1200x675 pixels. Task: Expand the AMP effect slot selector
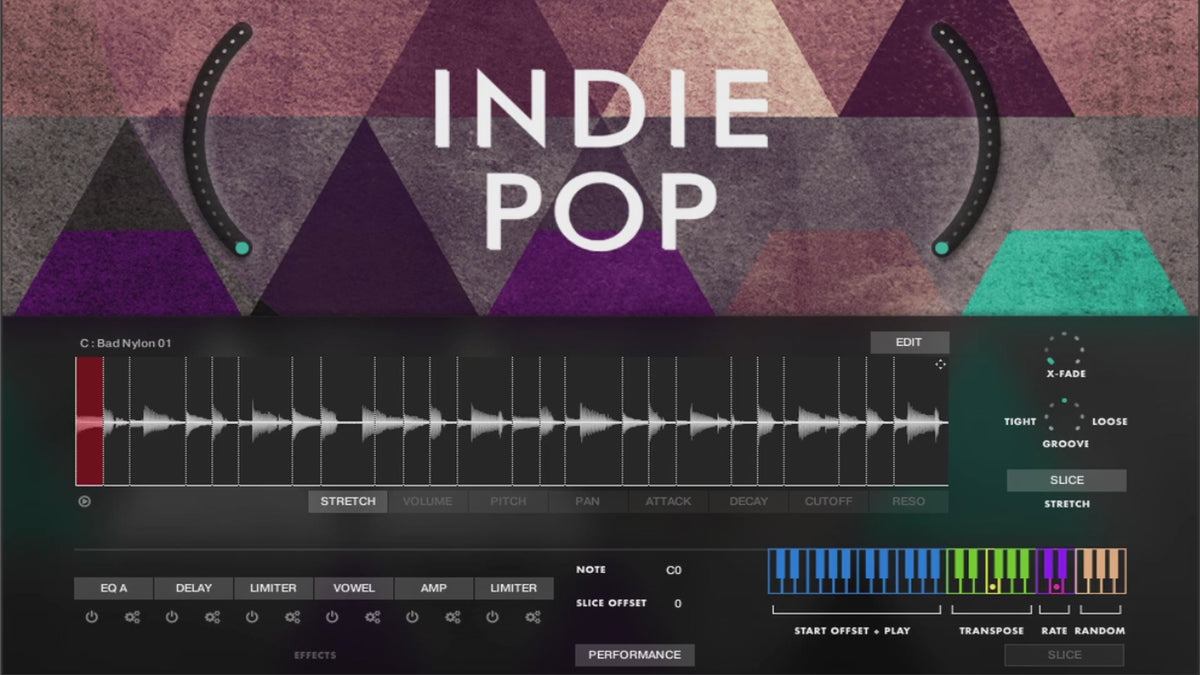[433, 589]
